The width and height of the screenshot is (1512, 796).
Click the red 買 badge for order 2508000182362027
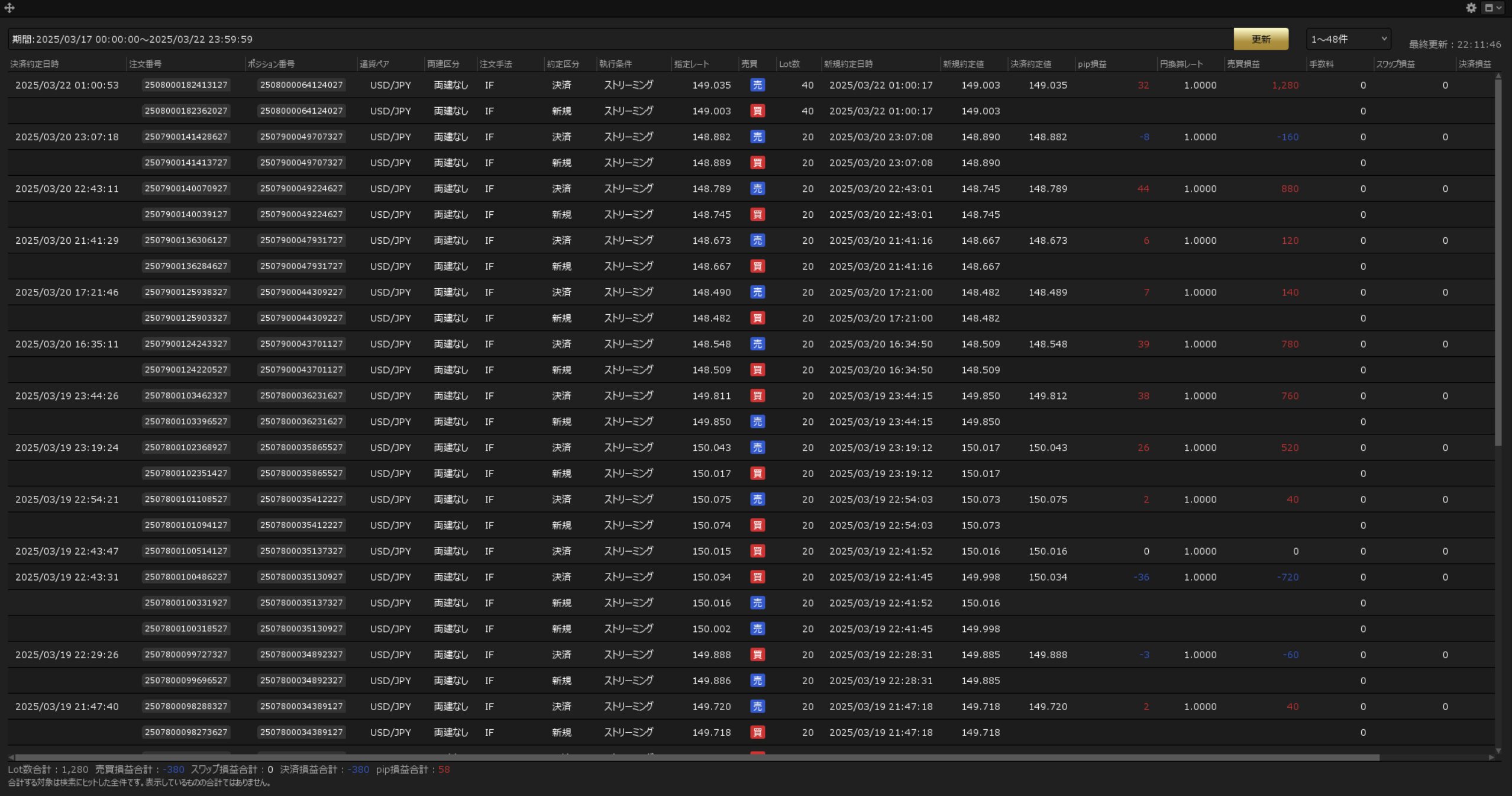click(757, 111)
